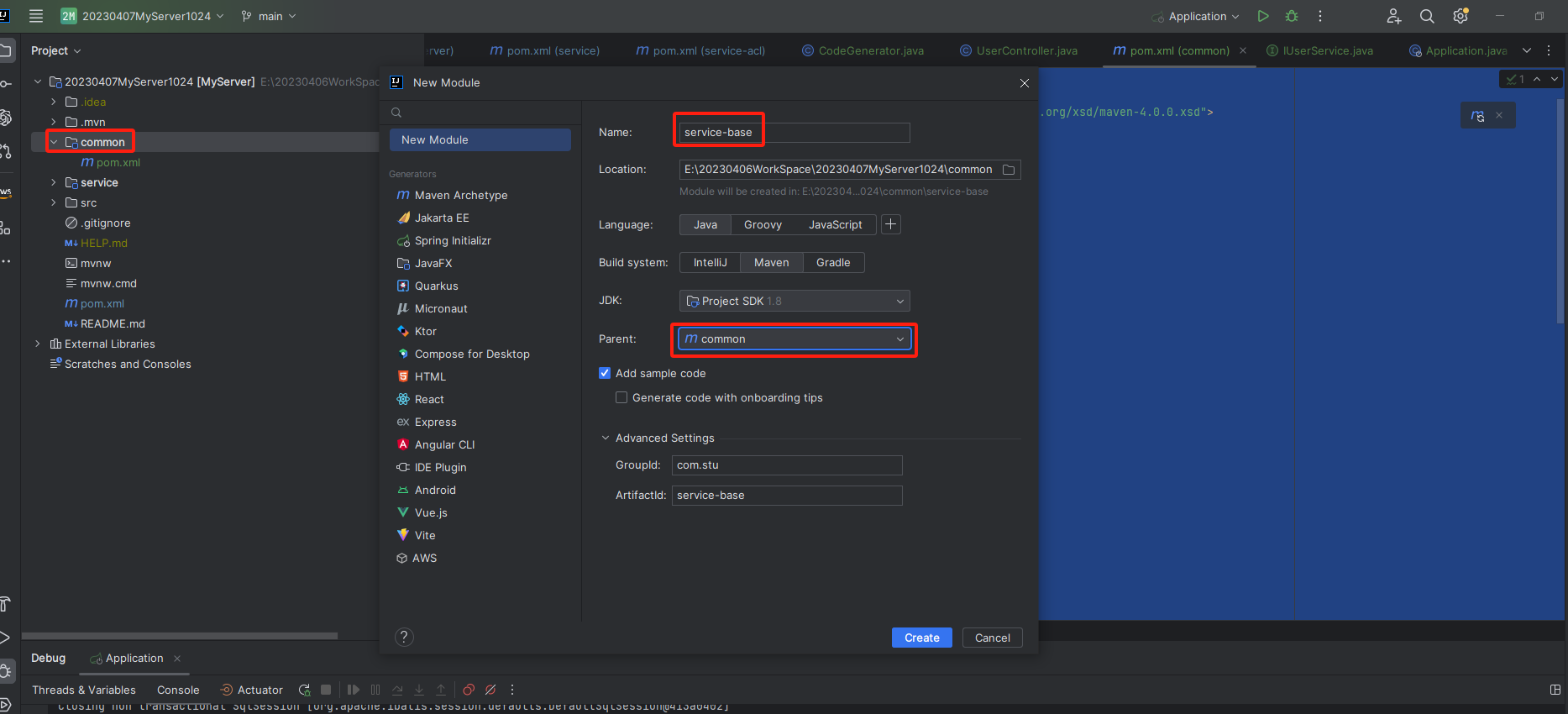1568x714 pixels.
Task: Click the Run Application play icon
Action: [x=1262, y=16]
